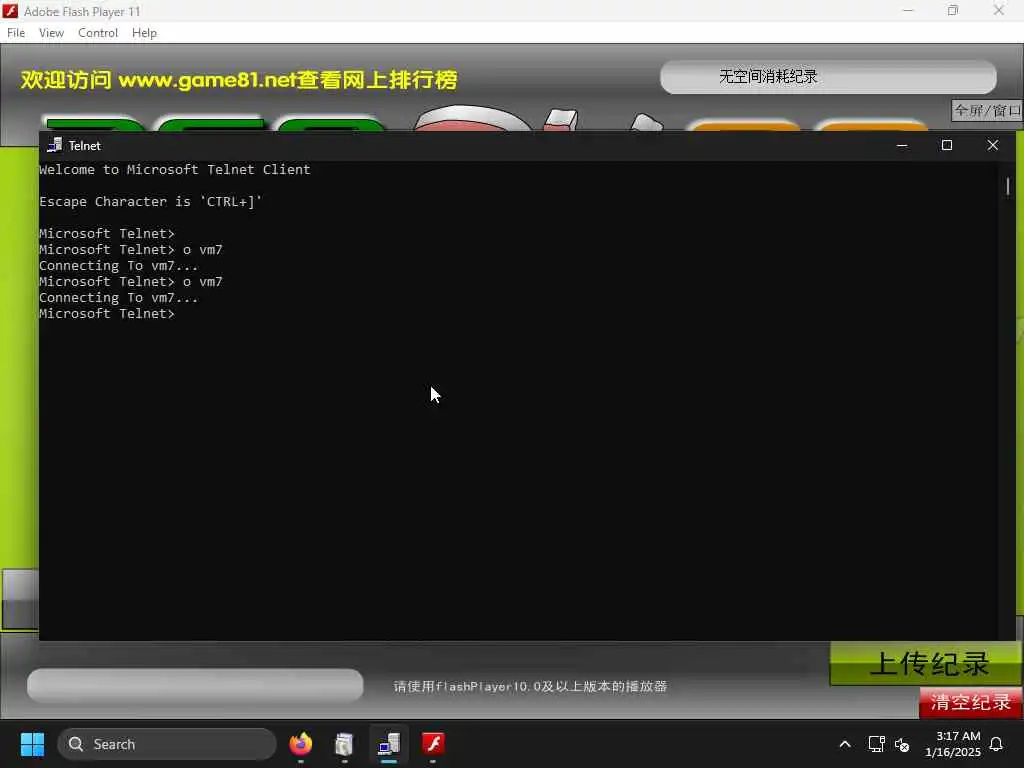Click the Telnet window title icon
The image size is (1024, 768).
pos(55,145)
